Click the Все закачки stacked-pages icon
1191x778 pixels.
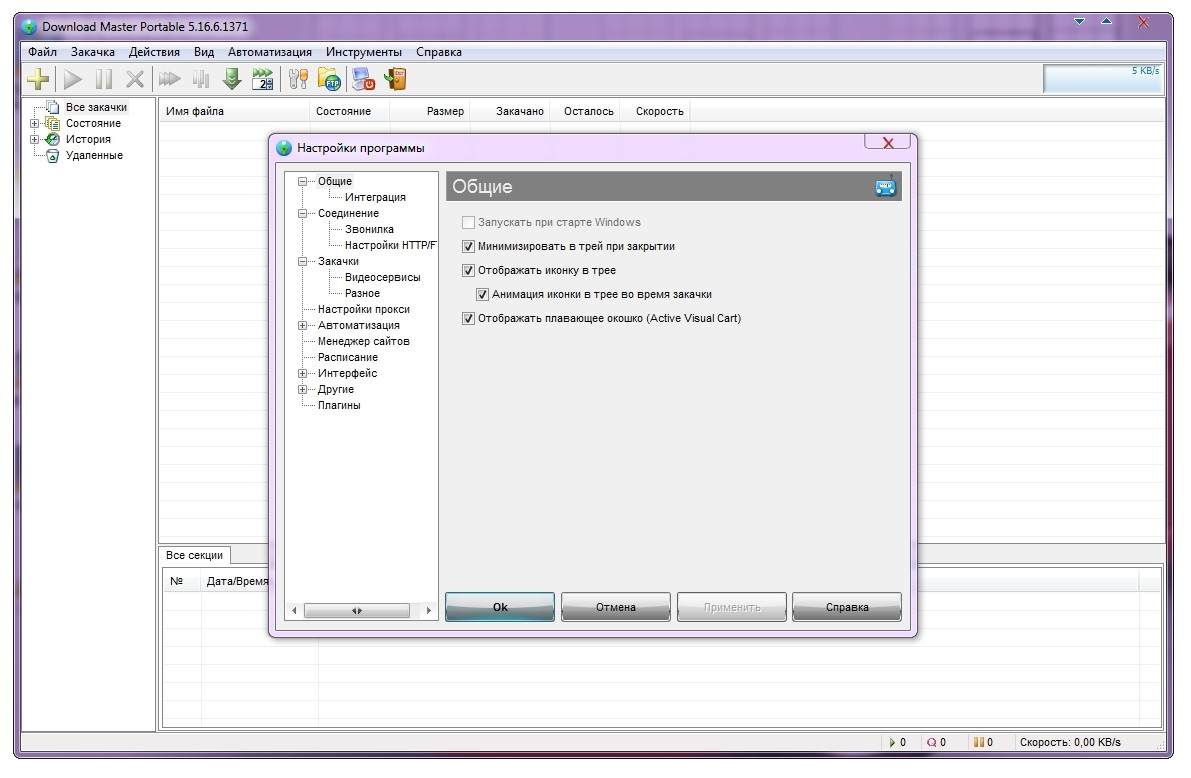[52, 107]
